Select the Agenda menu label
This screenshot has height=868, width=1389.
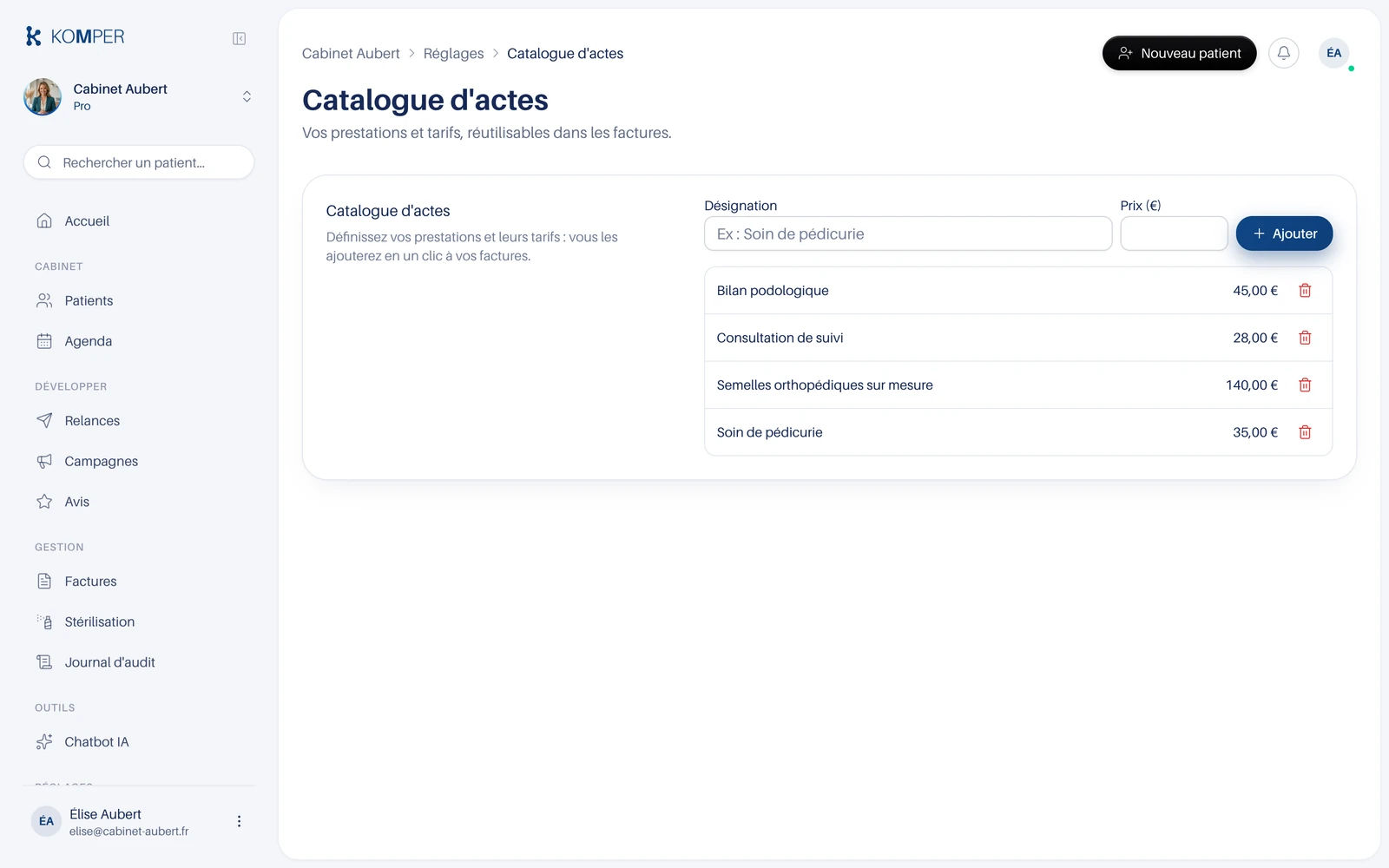(x=89, y=341)
